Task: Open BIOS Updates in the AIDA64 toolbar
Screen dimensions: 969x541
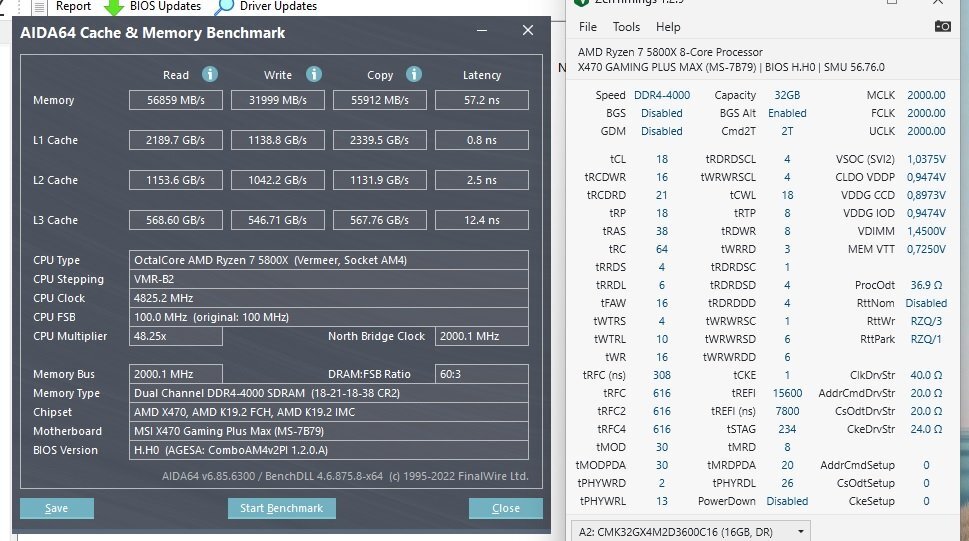Action: [x=152, y=7]
